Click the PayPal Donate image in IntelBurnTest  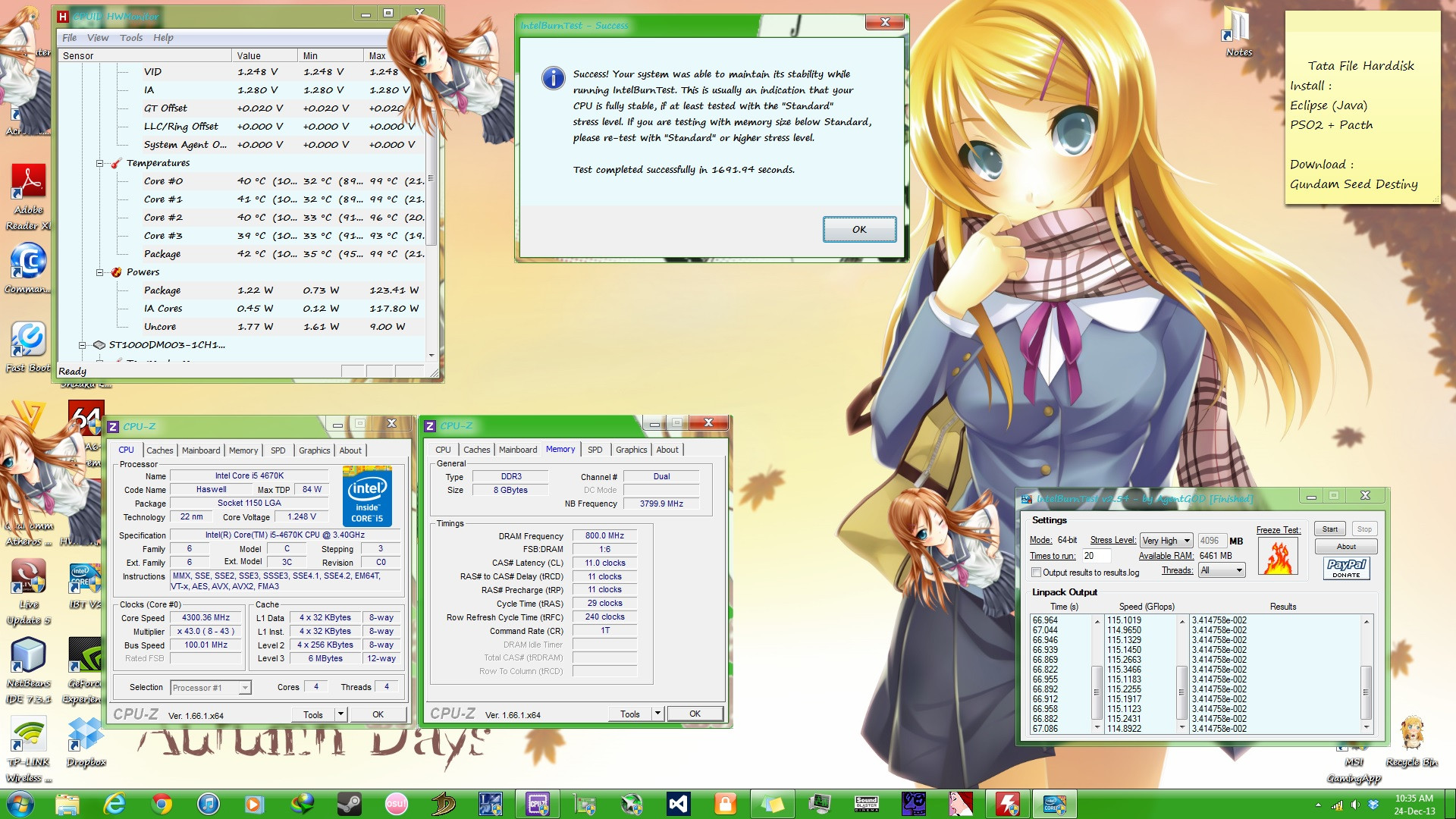[x=1346, y=568]
